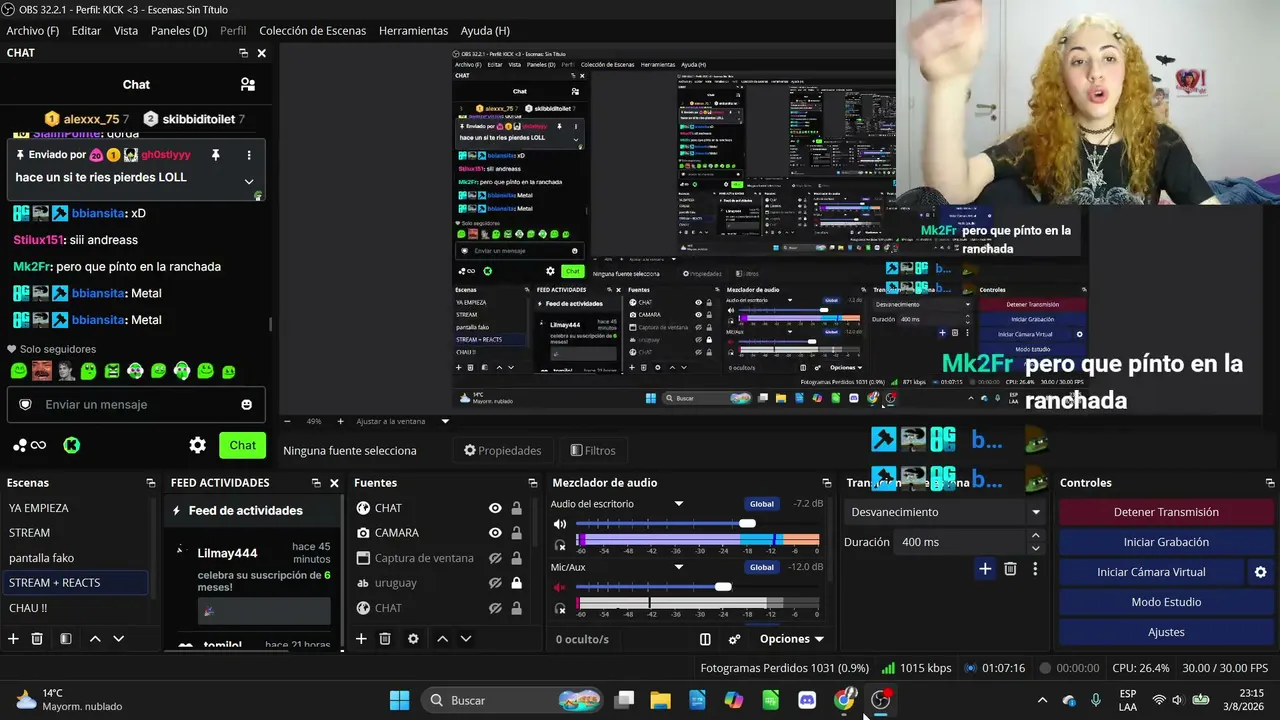This screenshot has width=1280, height=720.
Task: Open the Archivo menu
Action: (33, 31)
